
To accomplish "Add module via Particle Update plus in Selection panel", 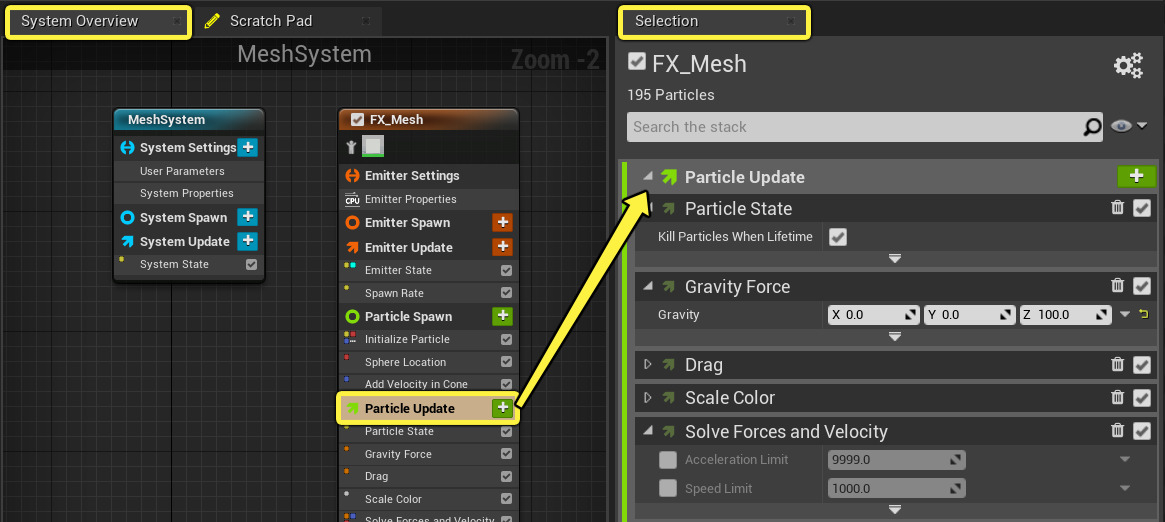I will pos(1136,176).
